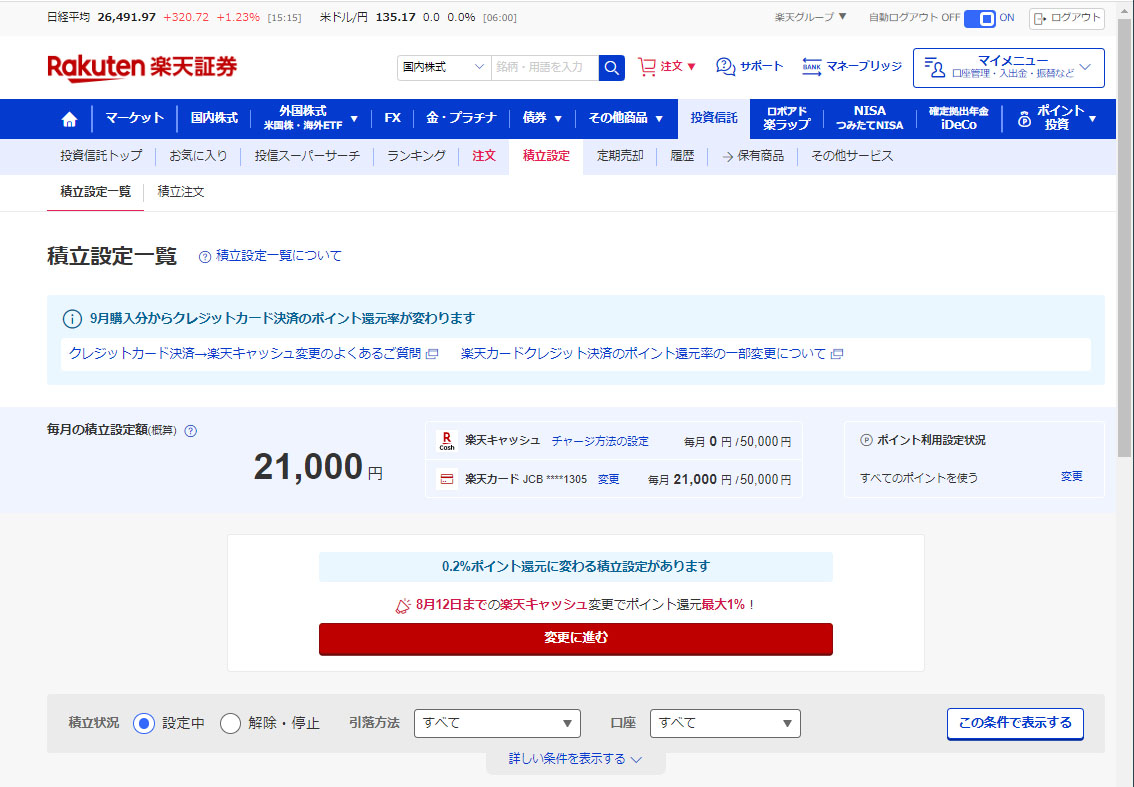Open the ランキング menu item

[416, 156]
